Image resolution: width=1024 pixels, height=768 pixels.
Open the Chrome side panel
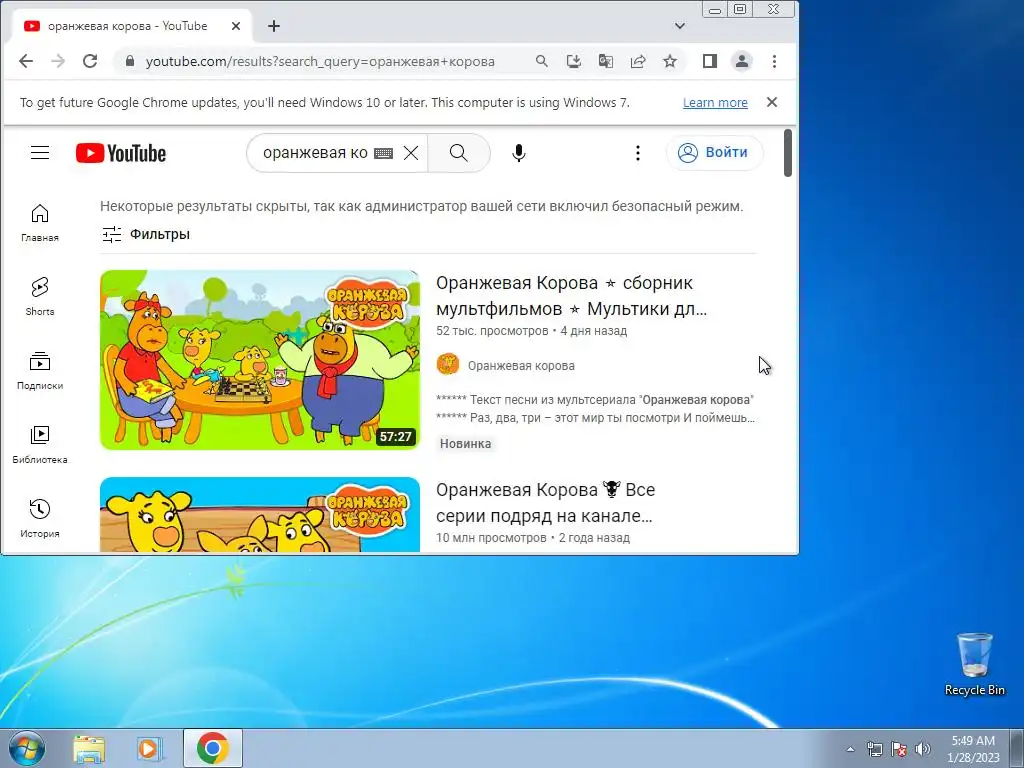(x=710, y=61)
